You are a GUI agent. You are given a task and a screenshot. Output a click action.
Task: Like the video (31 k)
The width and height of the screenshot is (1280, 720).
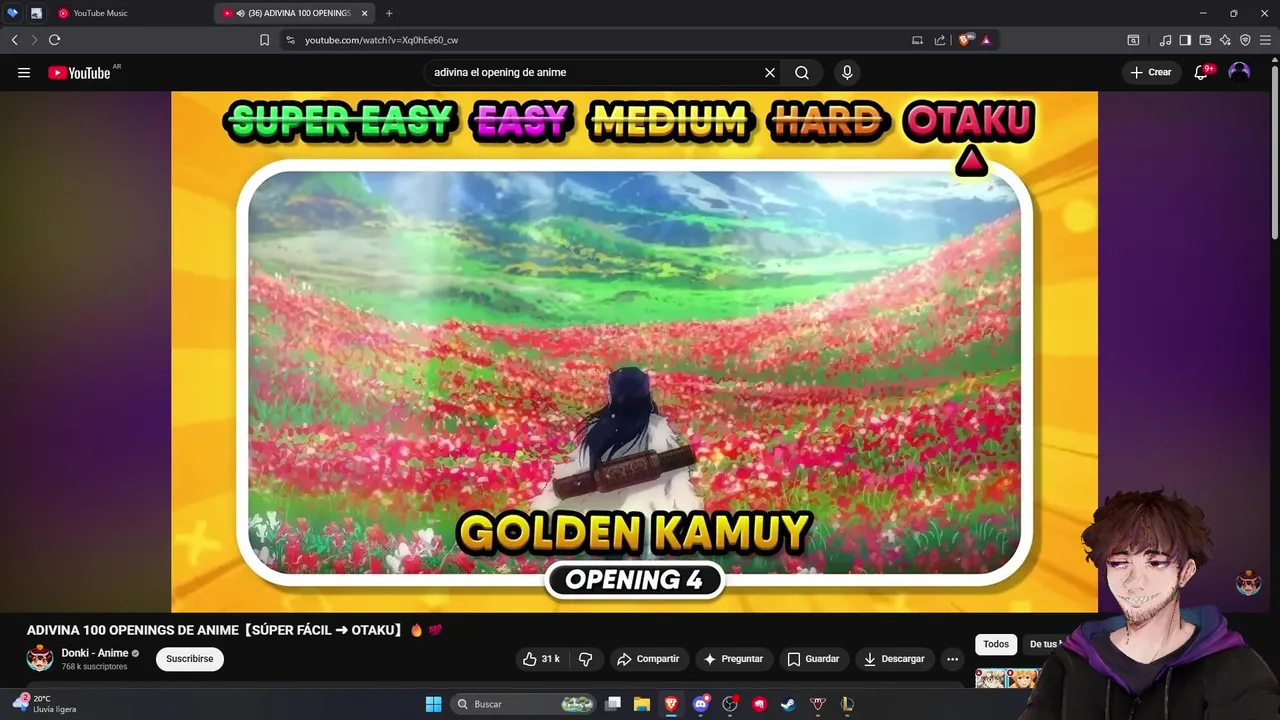[541, 659]
